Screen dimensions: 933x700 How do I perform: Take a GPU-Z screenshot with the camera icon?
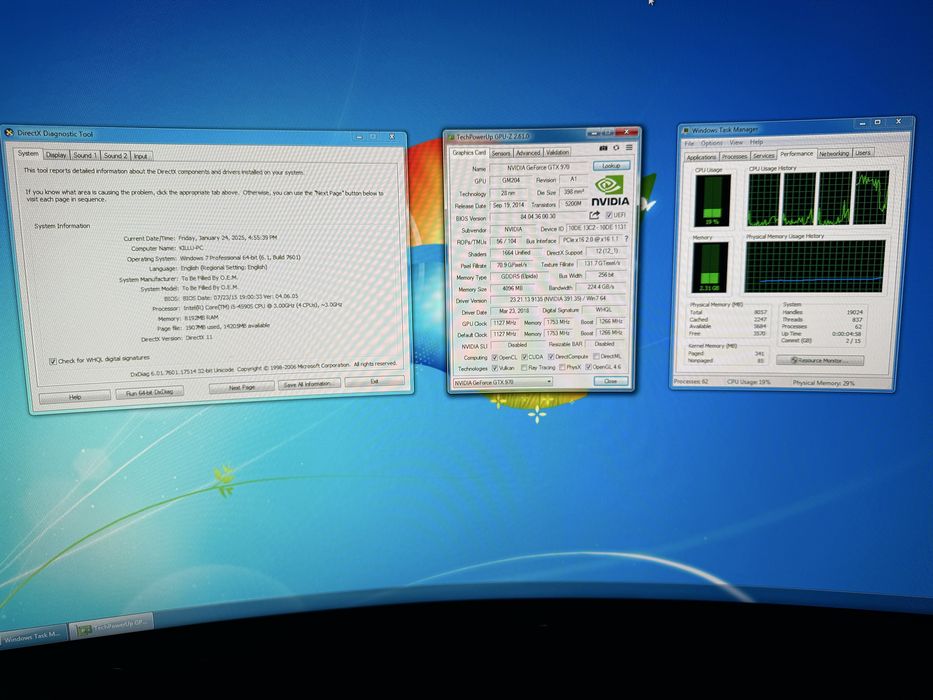coord(603,148)
